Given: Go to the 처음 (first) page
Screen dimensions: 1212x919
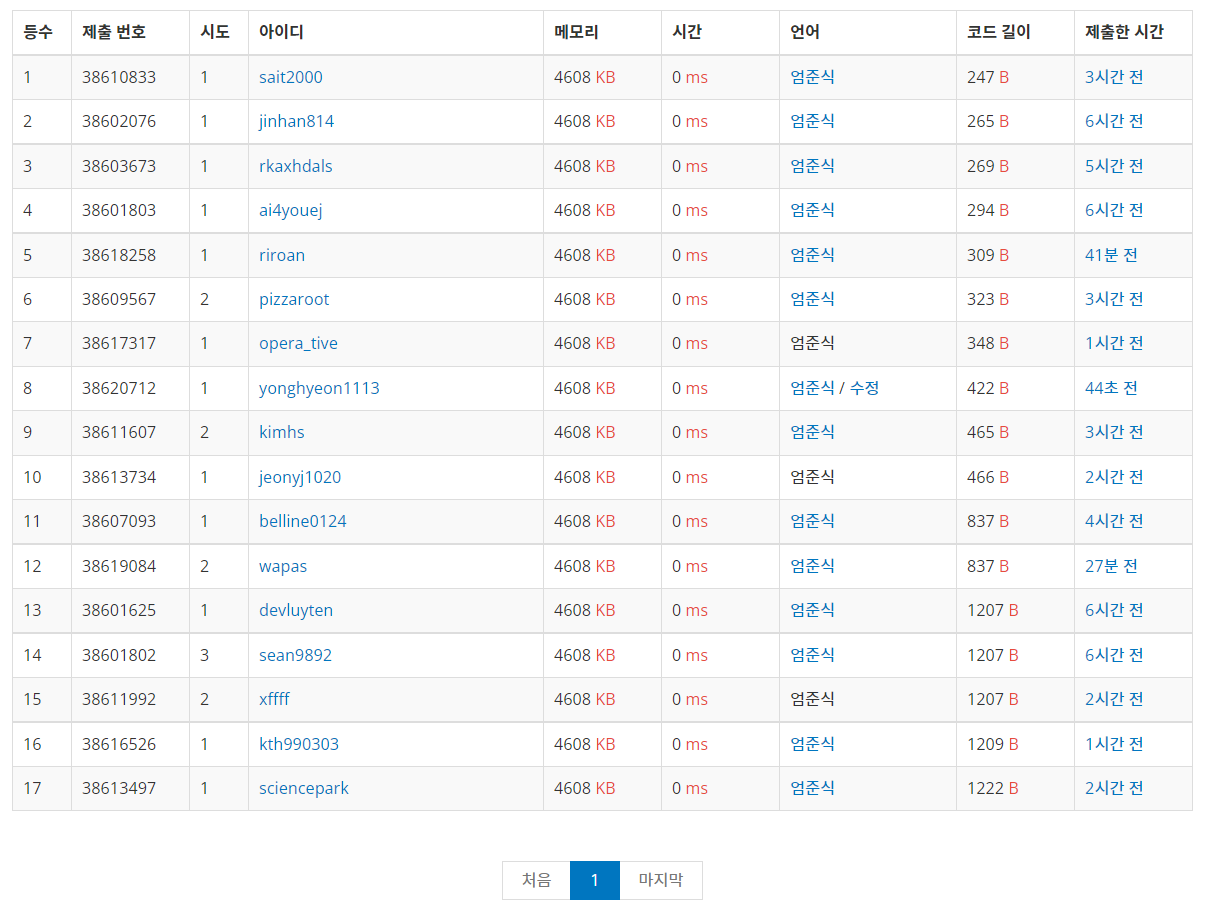Looking at the screenshot, I should 536,880.
